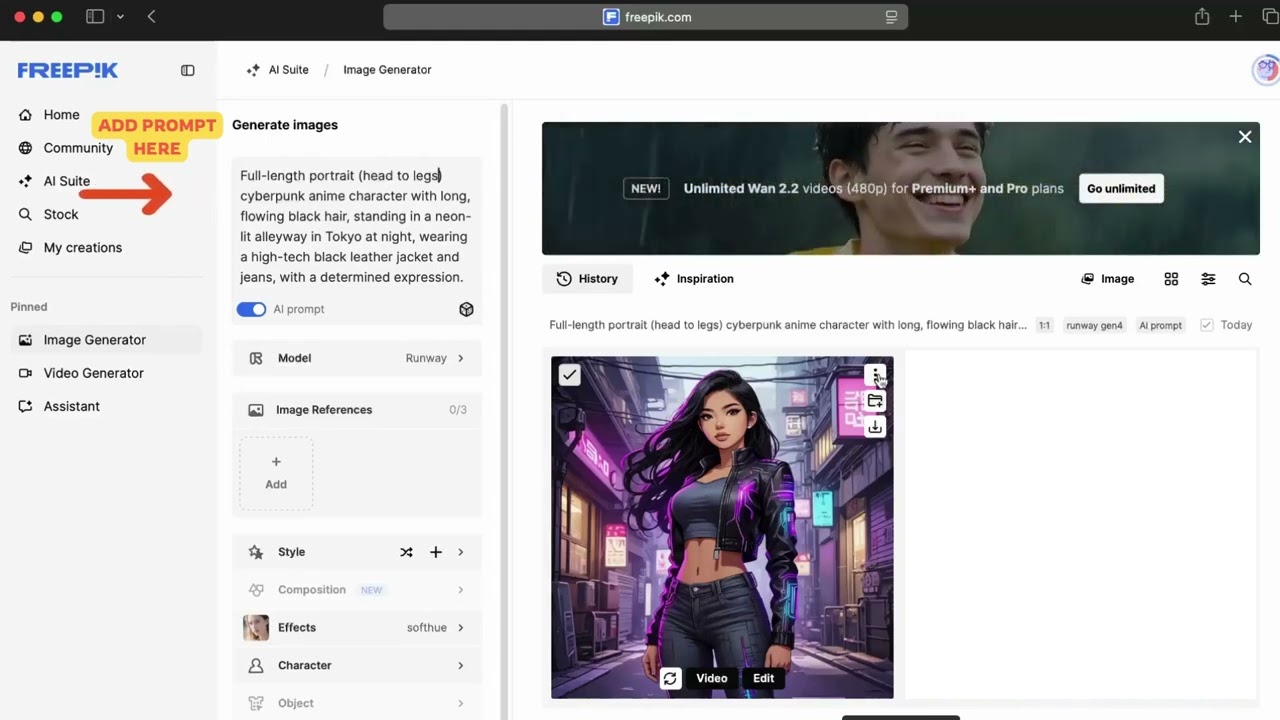Click the Composition icon
Screen dimensions: 1280x720
pyautogui.click(x=256, y=590)
